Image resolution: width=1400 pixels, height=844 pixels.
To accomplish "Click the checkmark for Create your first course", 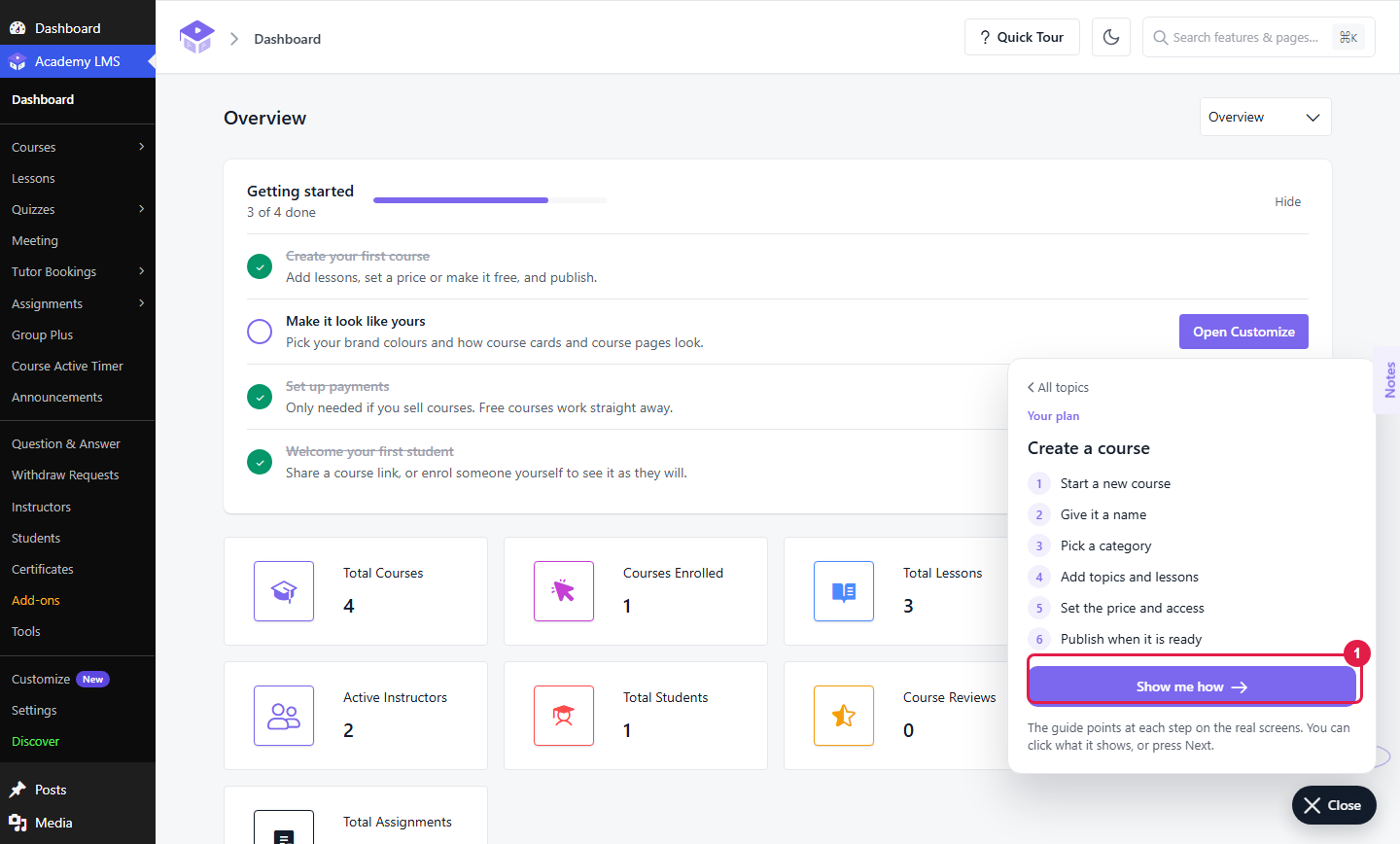I will tap(260, 266).
